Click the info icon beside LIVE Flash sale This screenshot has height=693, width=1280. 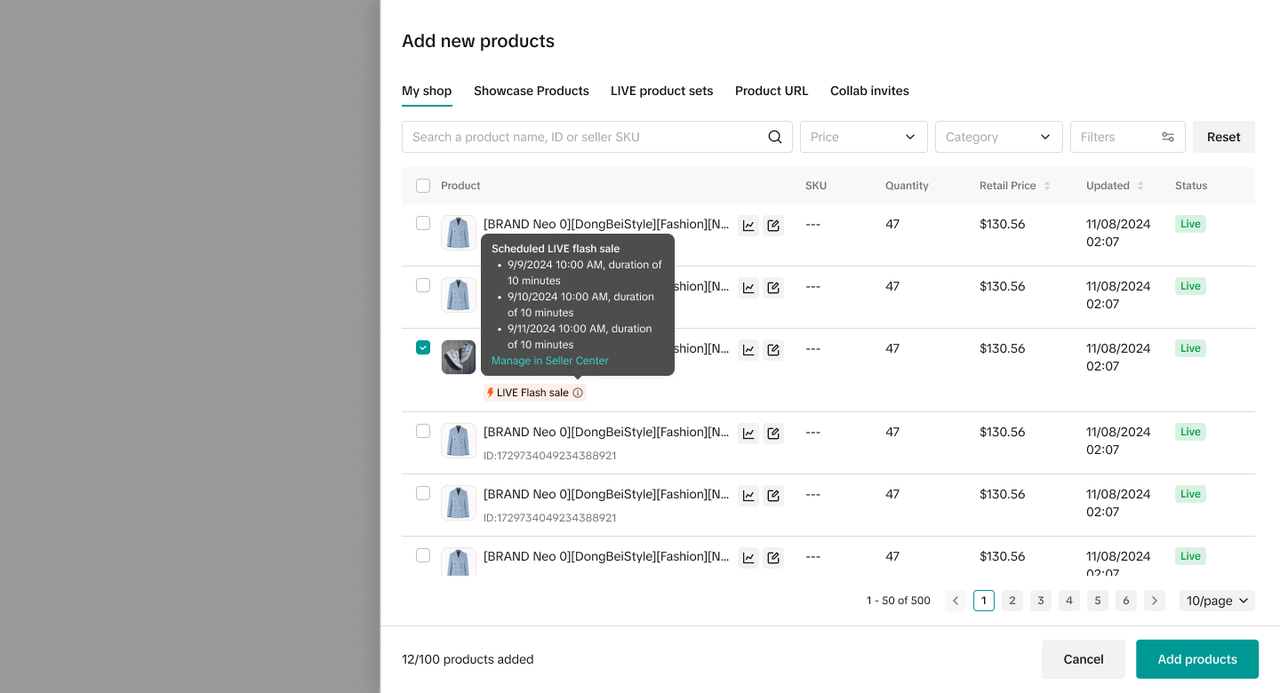point(578,393)
